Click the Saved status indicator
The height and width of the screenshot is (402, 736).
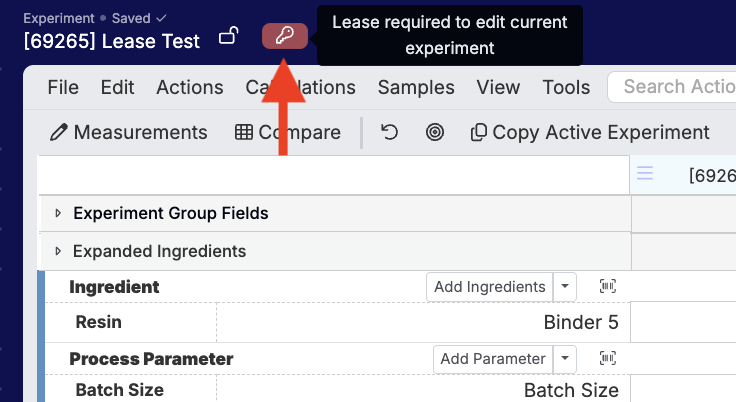(139, 18)
